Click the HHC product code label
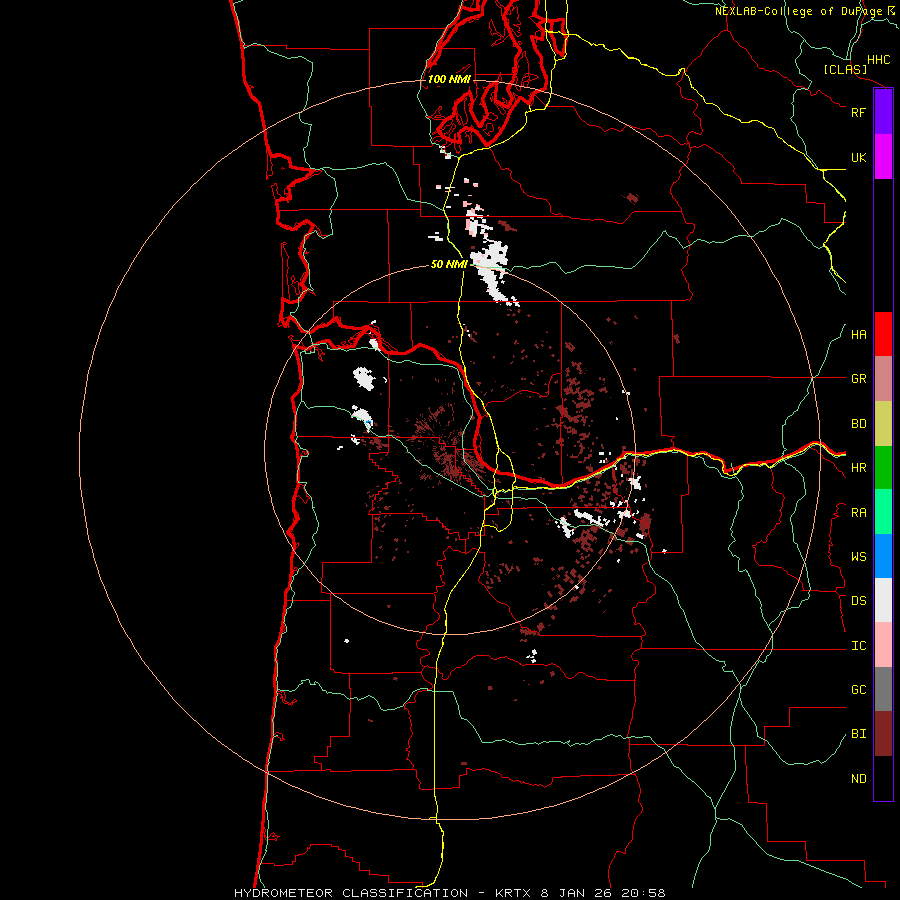The width and height of the screenshot is (900, 900). pyautogui.click(x=878, y=60)
